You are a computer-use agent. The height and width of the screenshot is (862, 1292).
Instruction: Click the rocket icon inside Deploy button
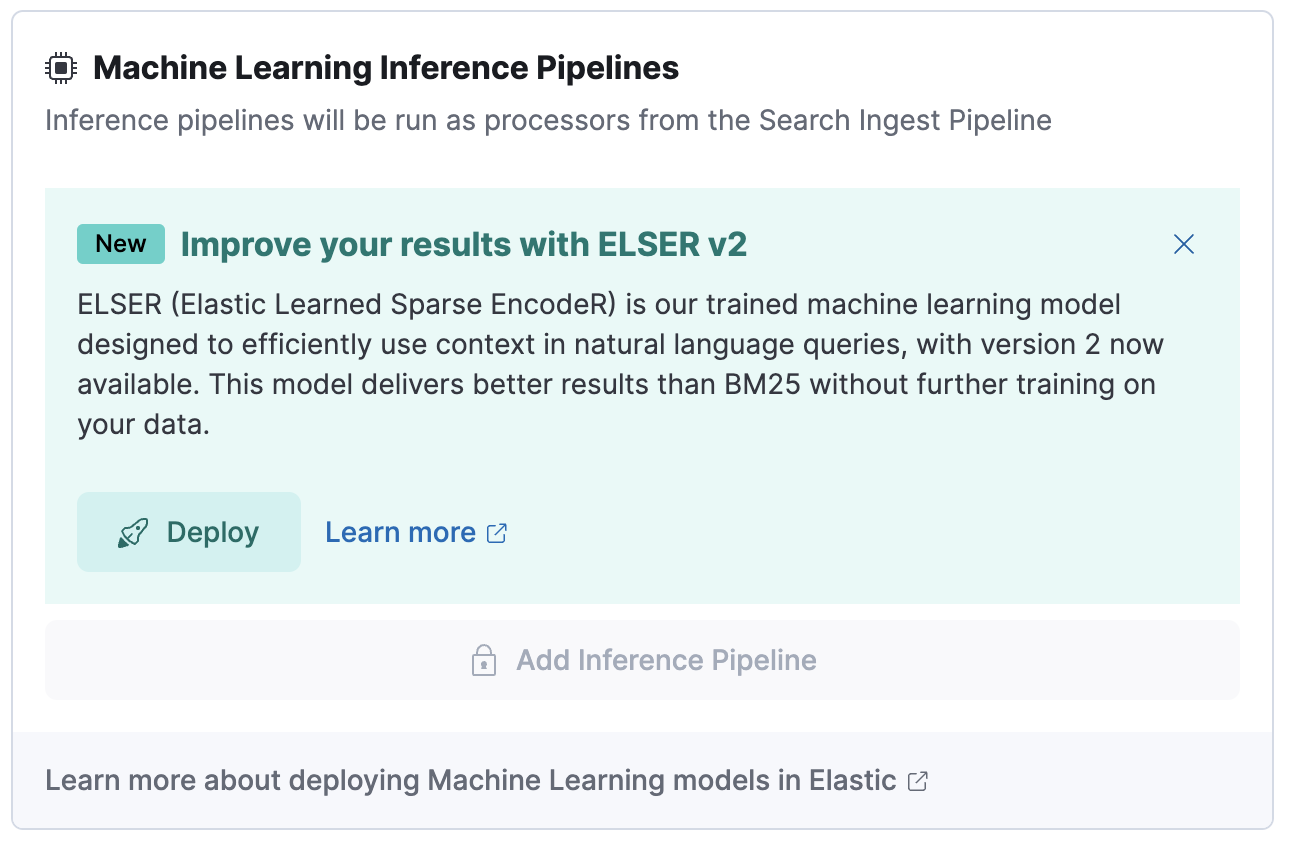point(133,532)
